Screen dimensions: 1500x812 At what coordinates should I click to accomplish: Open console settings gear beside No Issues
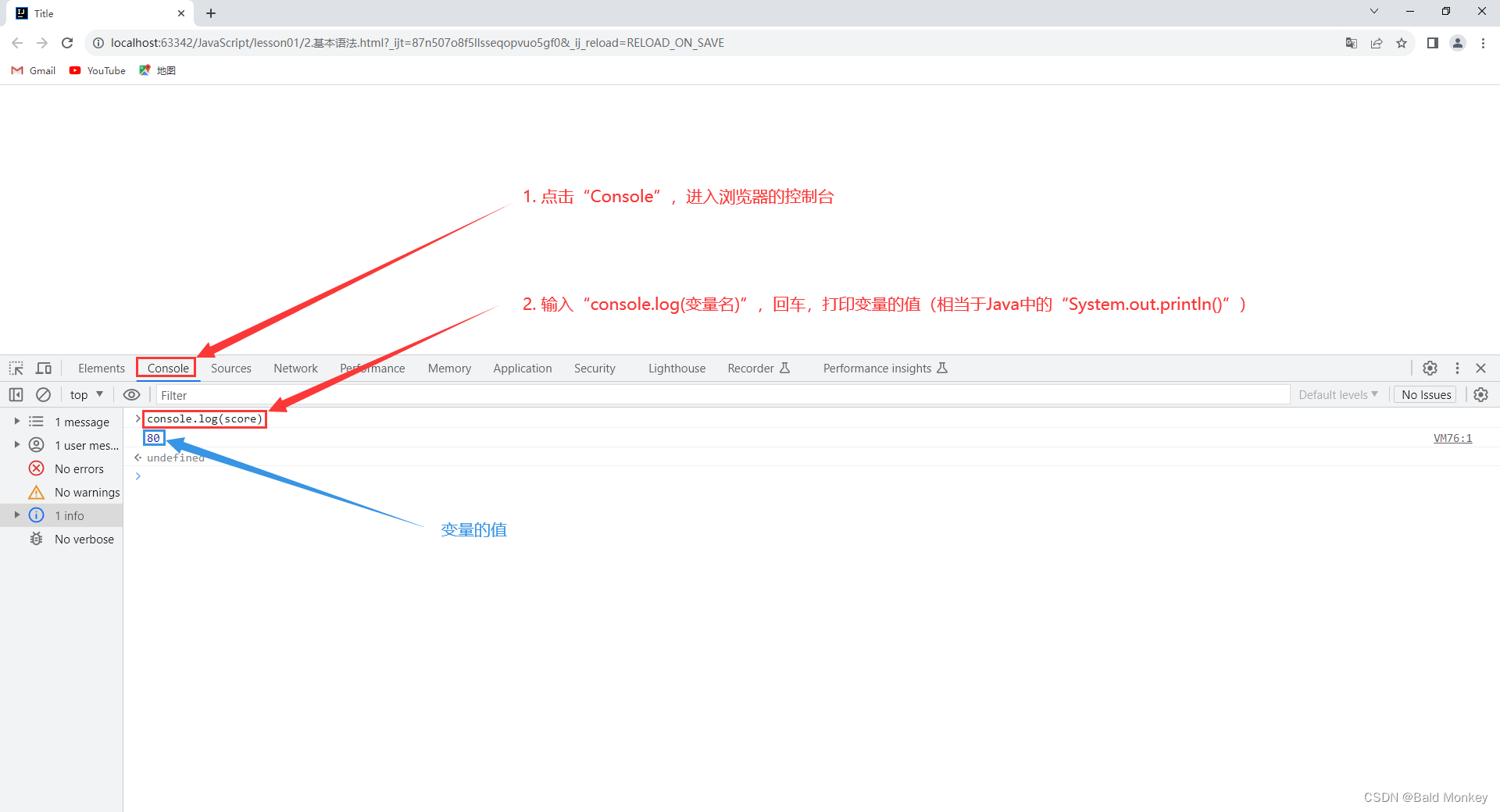point(1480,395)
